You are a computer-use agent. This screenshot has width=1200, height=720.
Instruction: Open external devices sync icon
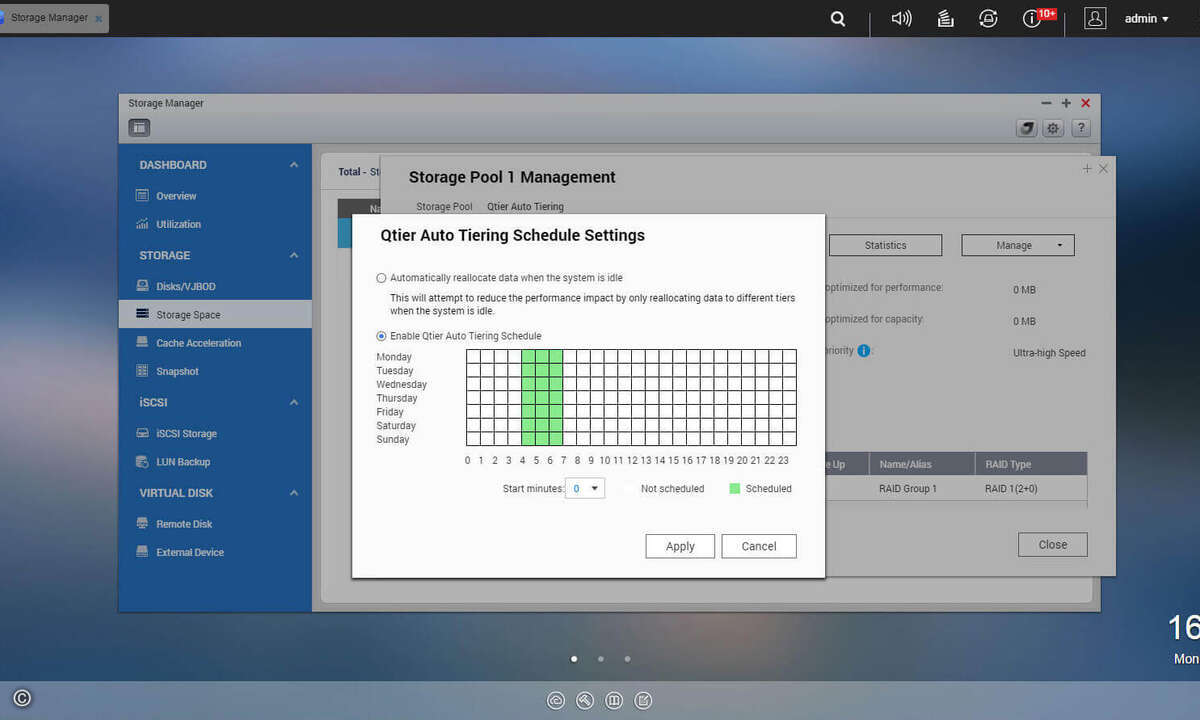[988, 19]
